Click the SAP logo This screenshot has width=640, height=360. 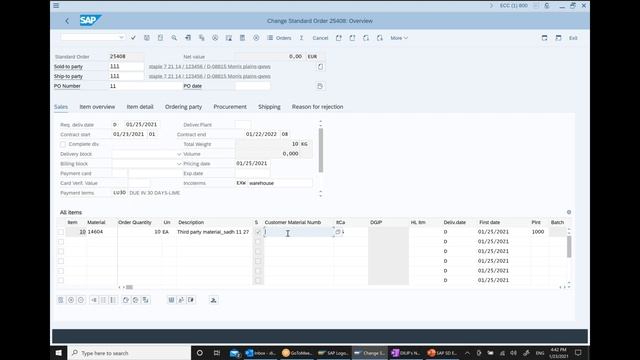pos(90,20)
